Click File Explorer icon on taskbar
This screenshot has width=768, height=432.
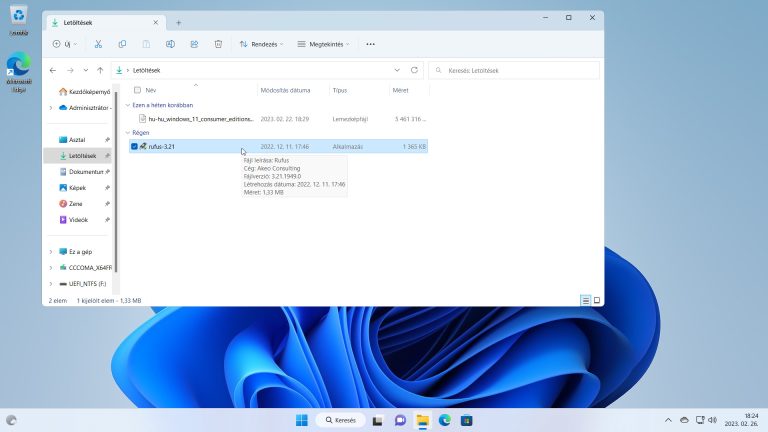(x=423, y=420)
